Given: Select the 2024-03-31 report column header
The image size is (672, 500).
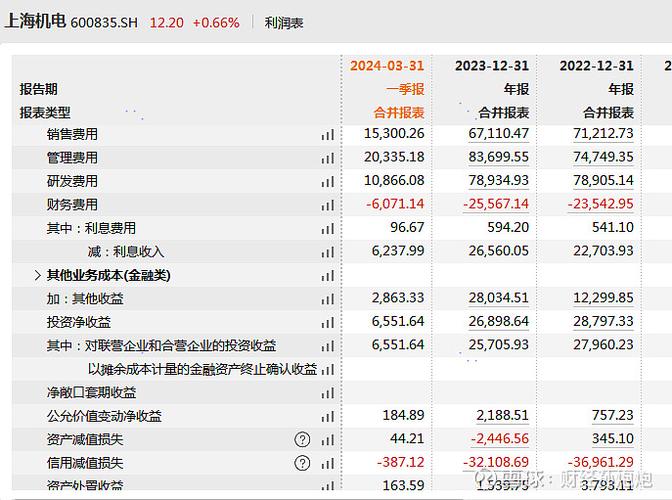Looking at the screenshot, I should point(387,66).
